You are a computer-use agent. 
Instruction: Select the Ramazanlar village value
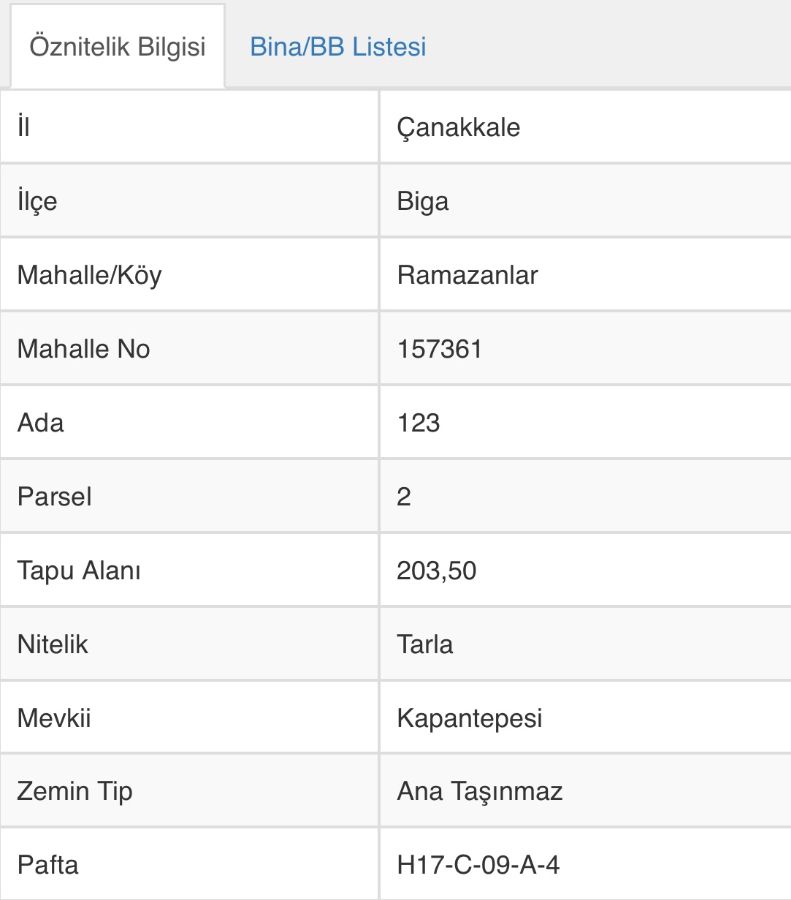(467, 275)
